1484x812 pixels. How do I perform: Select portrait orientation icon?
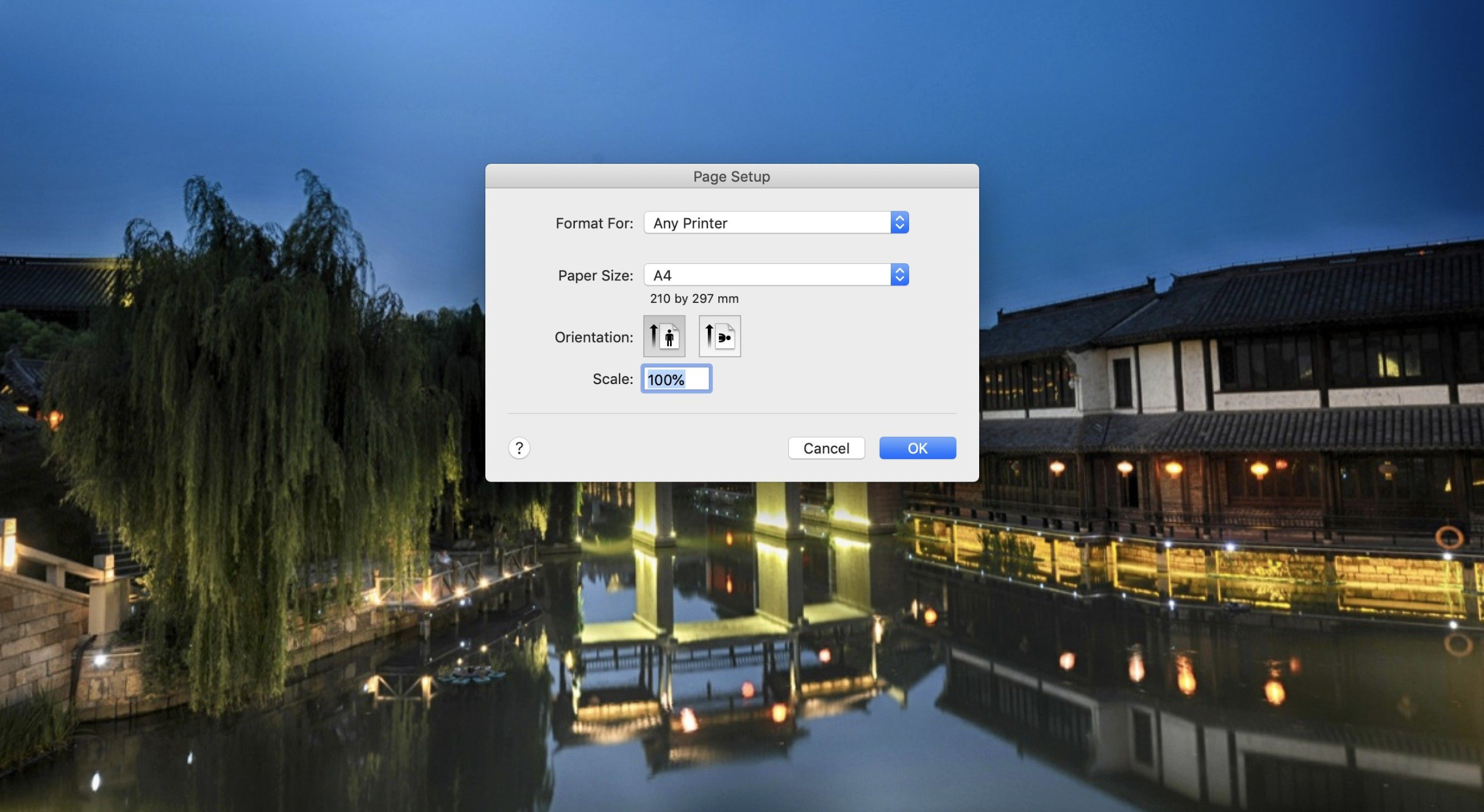[664, 336]
